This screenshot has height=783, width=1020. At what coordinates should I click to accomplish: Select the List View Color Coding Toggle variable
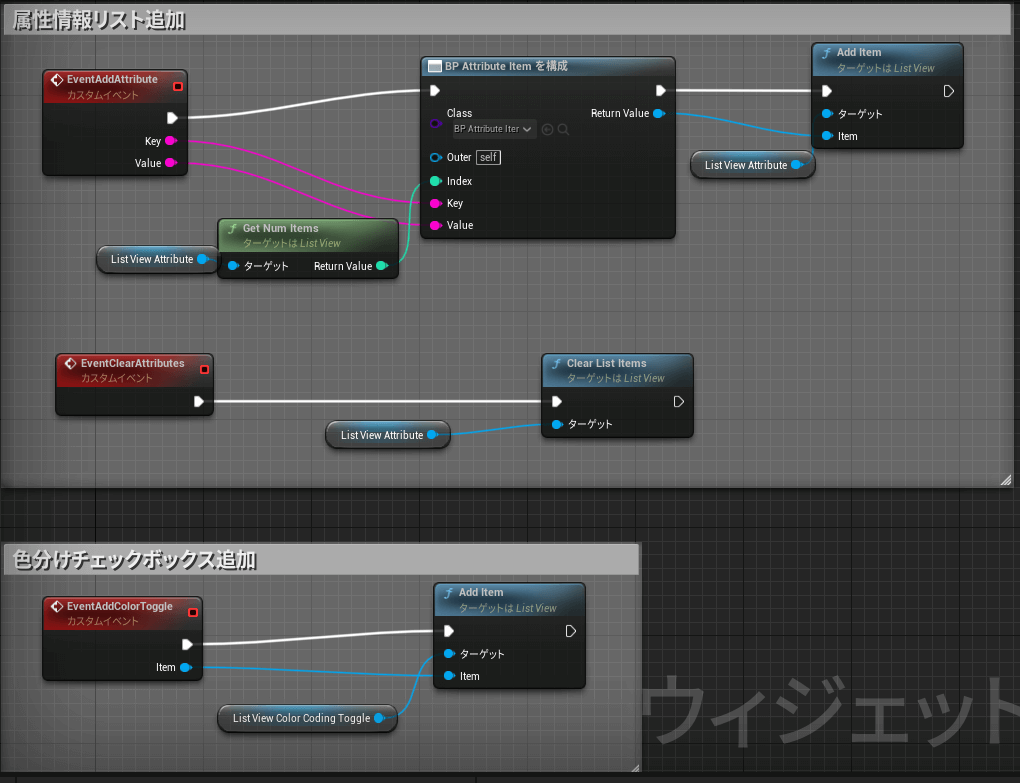[301, 718]
